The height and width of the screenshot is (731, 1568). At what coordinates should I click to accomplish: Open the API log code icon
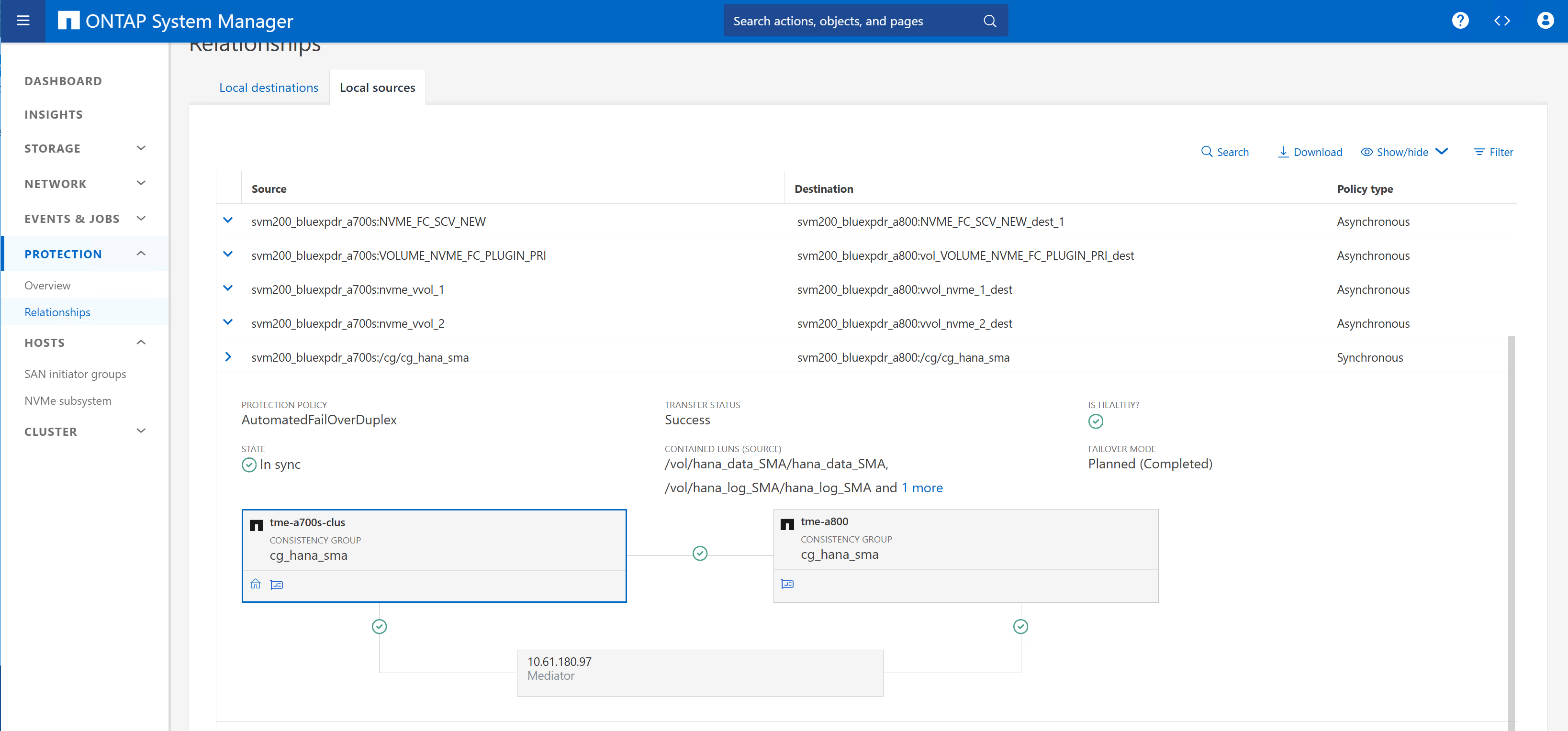[x=1501, y=21]
